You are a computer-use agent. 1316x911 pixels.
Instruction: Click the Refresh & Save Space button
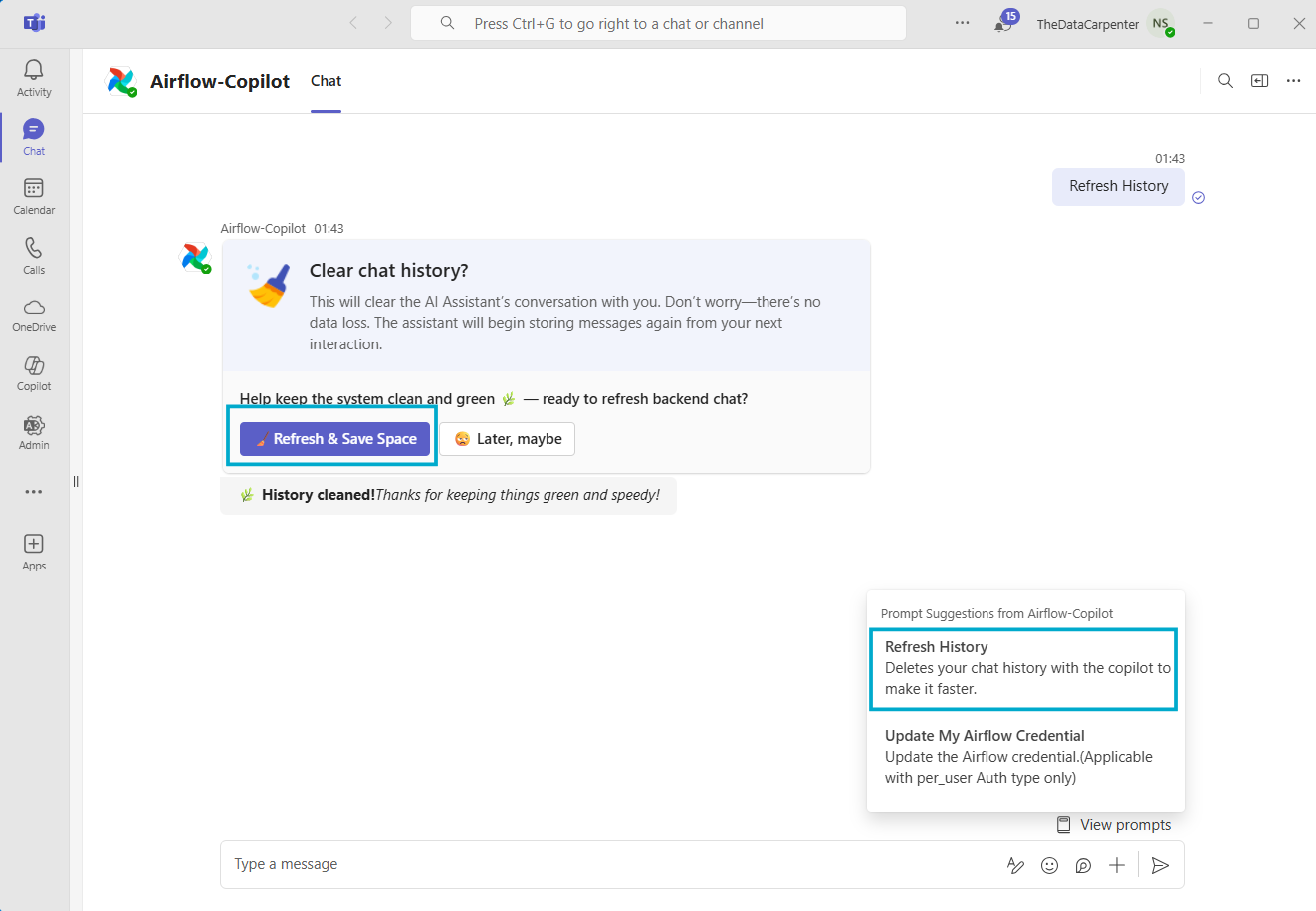pos(334,439)
